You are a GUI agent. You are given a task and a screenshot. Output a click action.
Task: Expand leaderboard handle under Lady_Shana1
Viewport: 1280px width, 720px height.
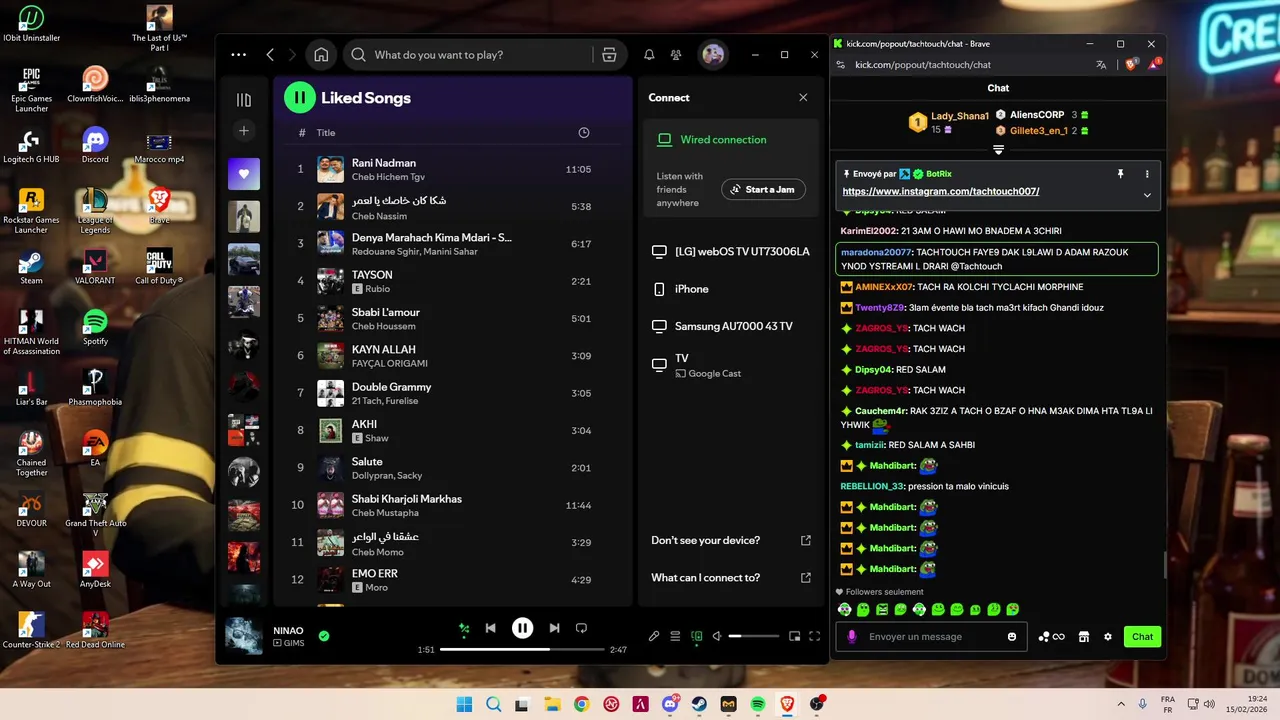998,150
